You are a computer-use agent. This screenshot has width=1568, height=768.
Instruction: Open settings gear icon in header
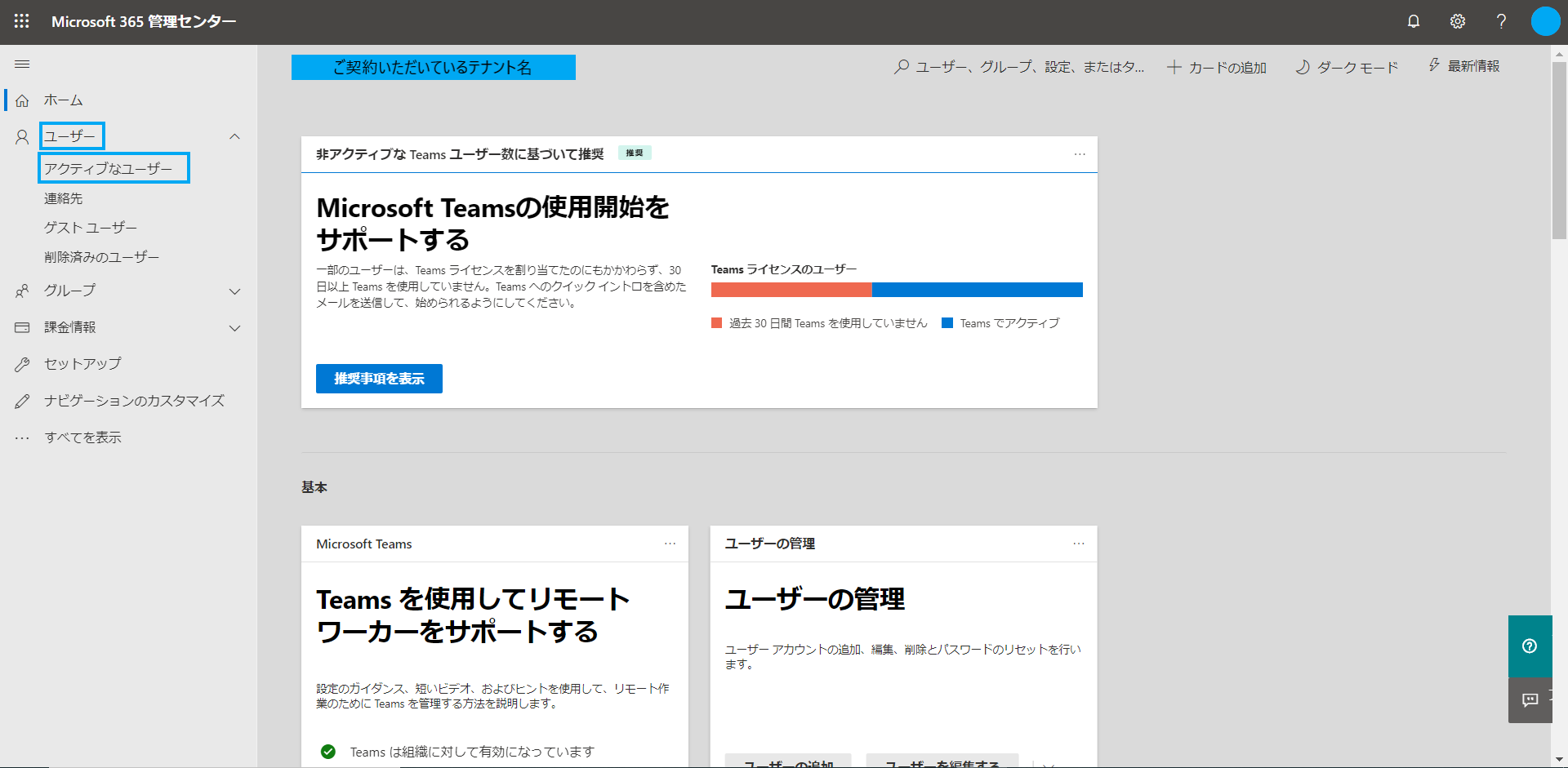[x=1458, y=21]
